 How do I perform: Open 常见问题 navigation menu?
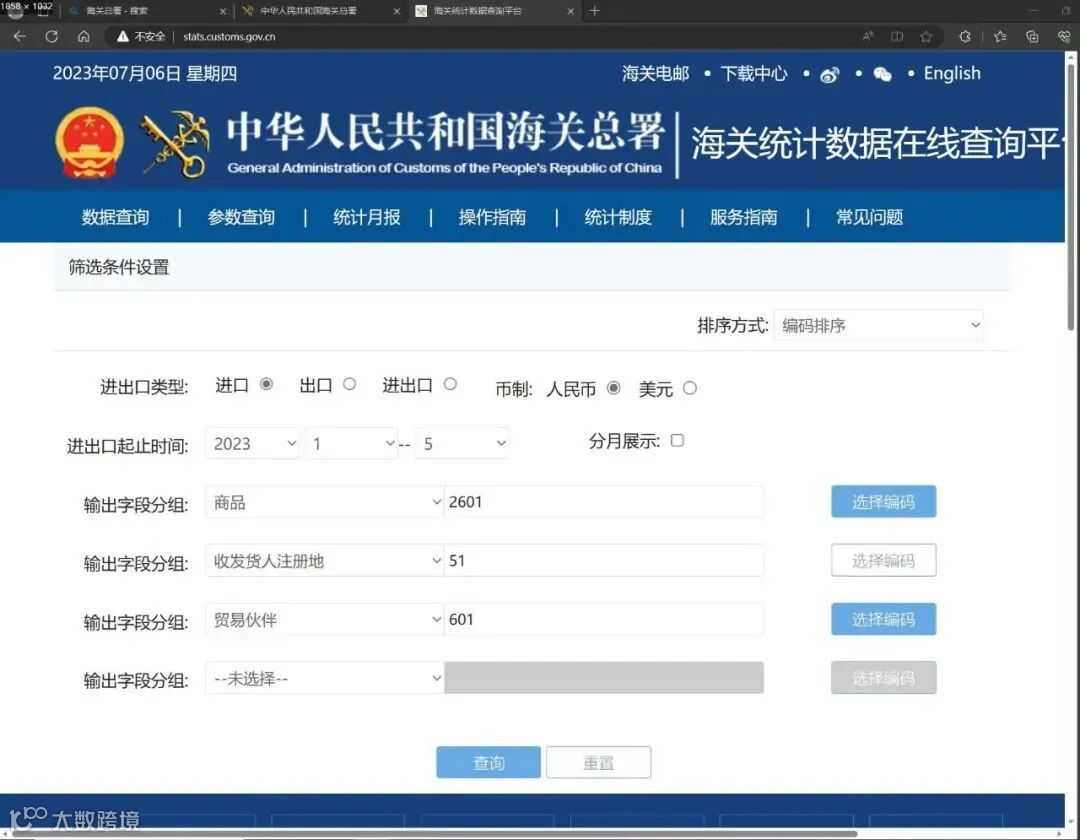pos(869,218)
